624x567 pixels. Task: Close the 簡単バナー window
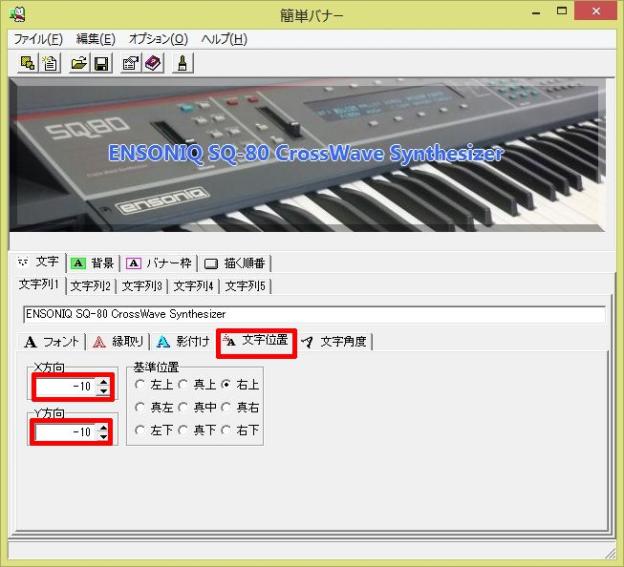[x=596, y=12]
